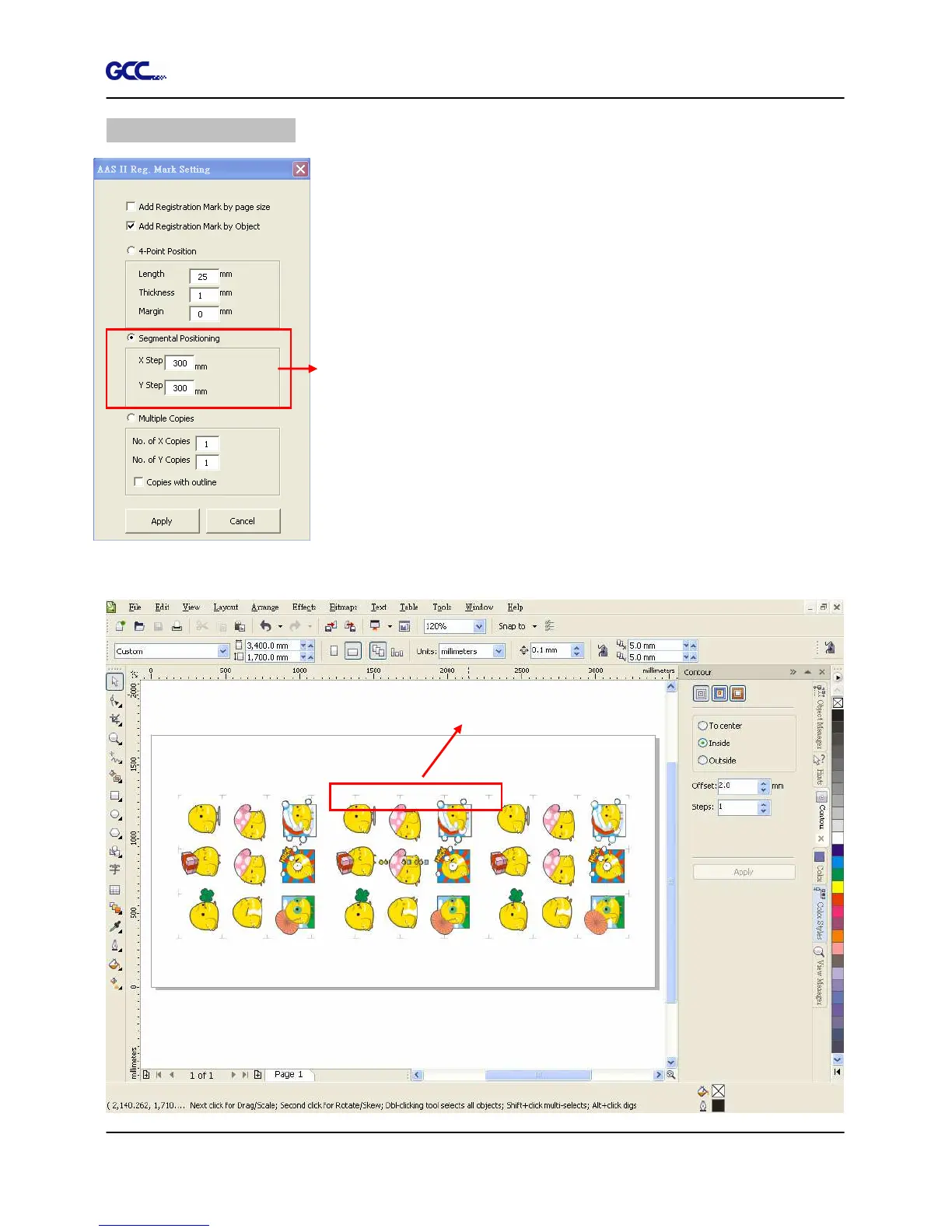Select the 4-Point Position option

131,250
